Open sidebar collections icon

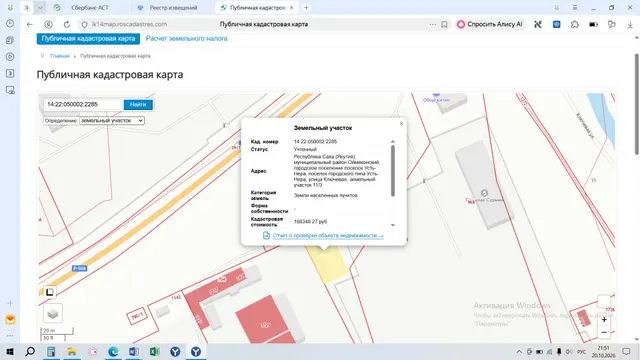(x=10, y=40)
